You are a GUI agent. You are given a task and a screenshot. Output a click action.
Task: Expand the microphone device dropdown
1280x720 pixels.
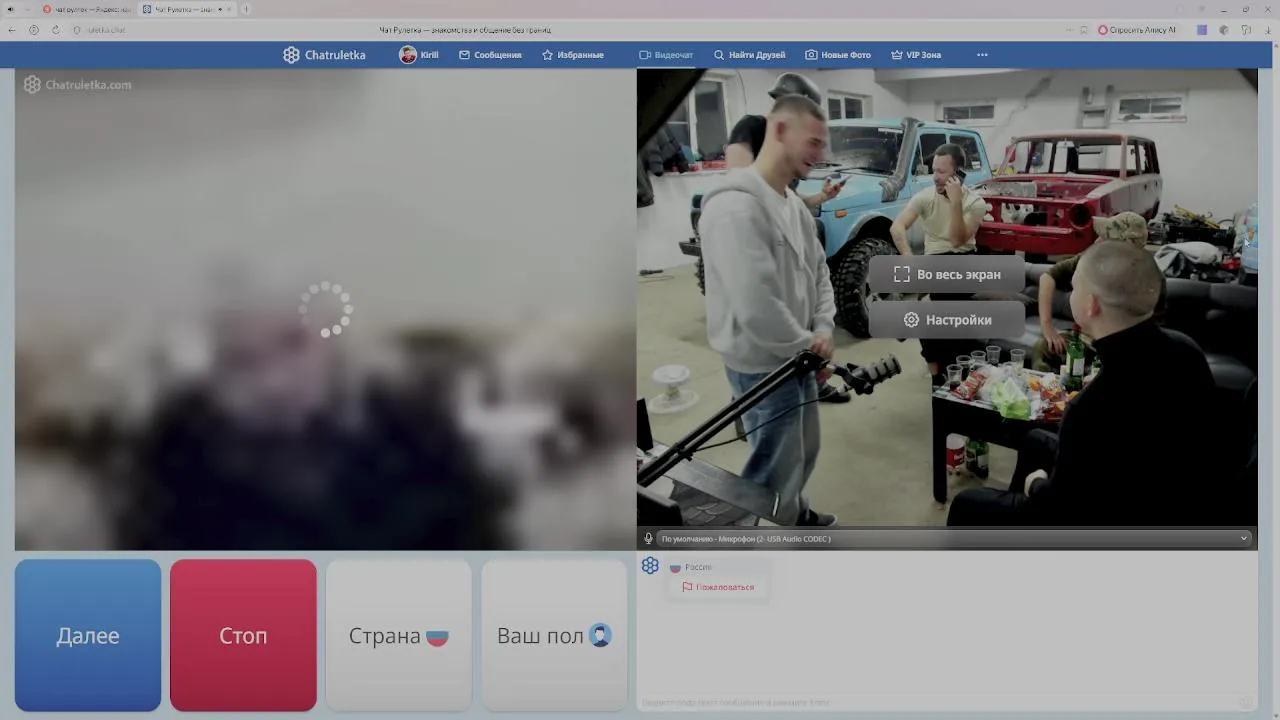point(953,539)
